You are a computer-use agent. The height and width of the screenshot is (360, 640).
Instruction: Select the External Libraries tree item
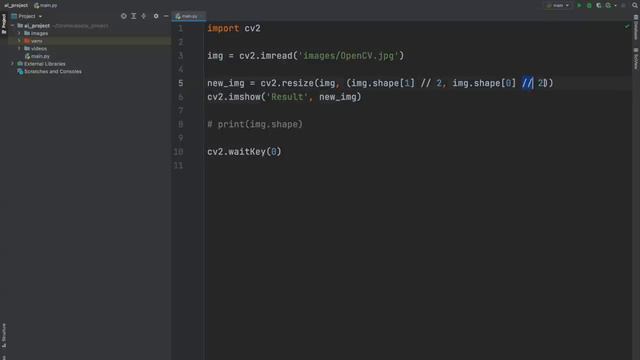click(x=41, y=64)
